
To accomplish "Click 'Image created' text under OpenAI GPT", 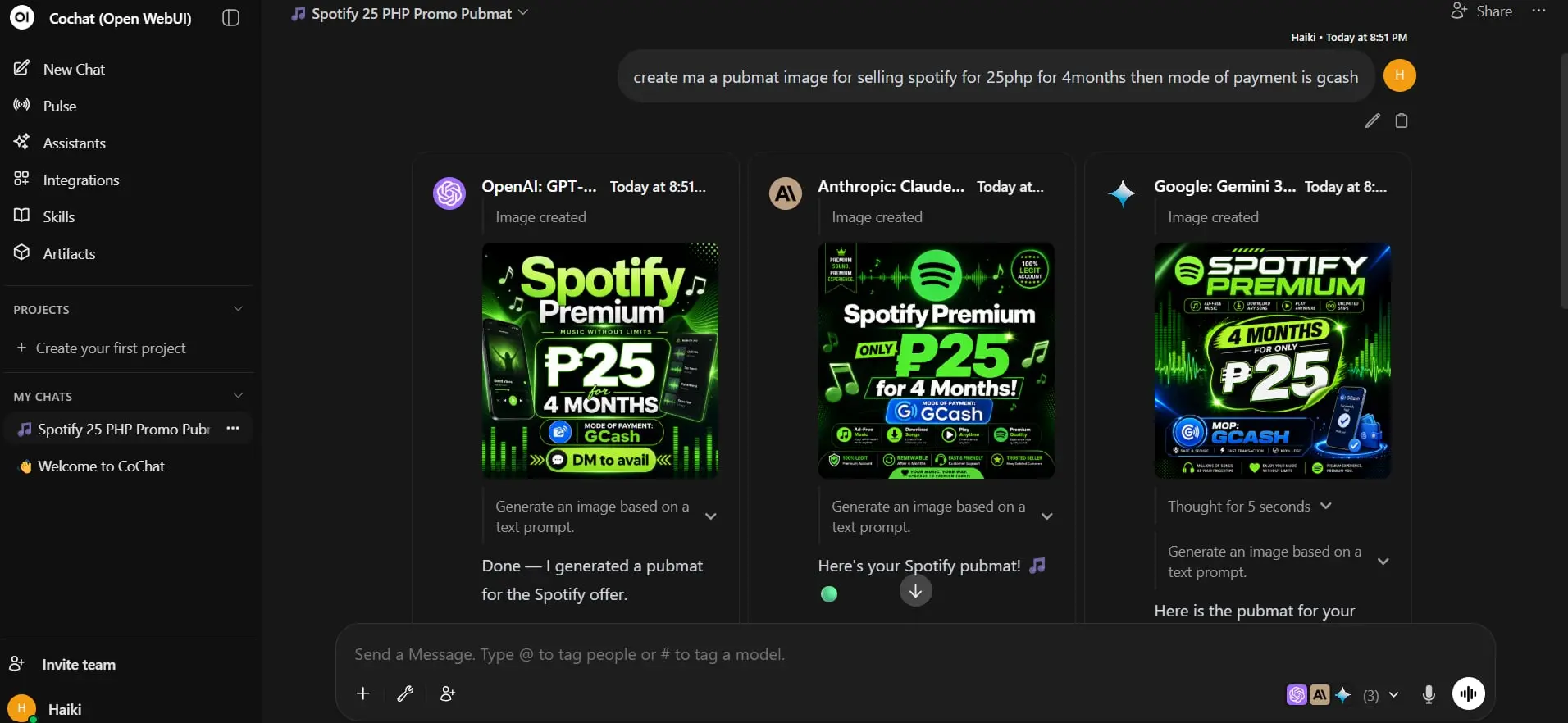I will (x=540, y=217).
